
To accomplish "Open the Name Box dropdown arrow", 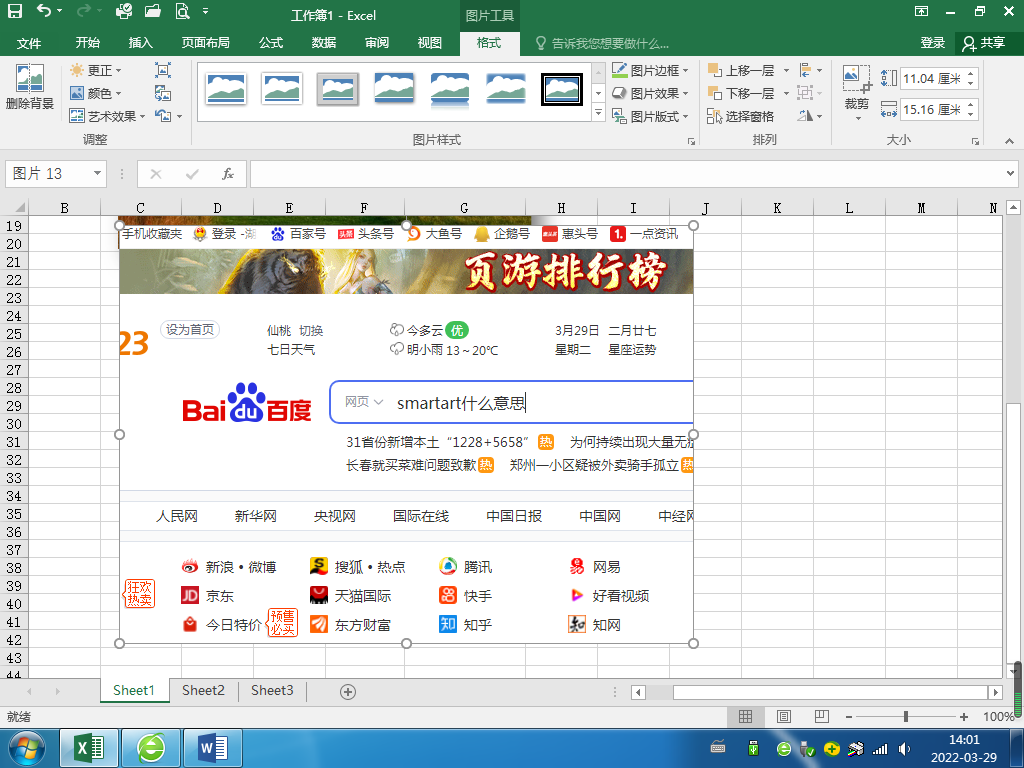I will (97, 174).
